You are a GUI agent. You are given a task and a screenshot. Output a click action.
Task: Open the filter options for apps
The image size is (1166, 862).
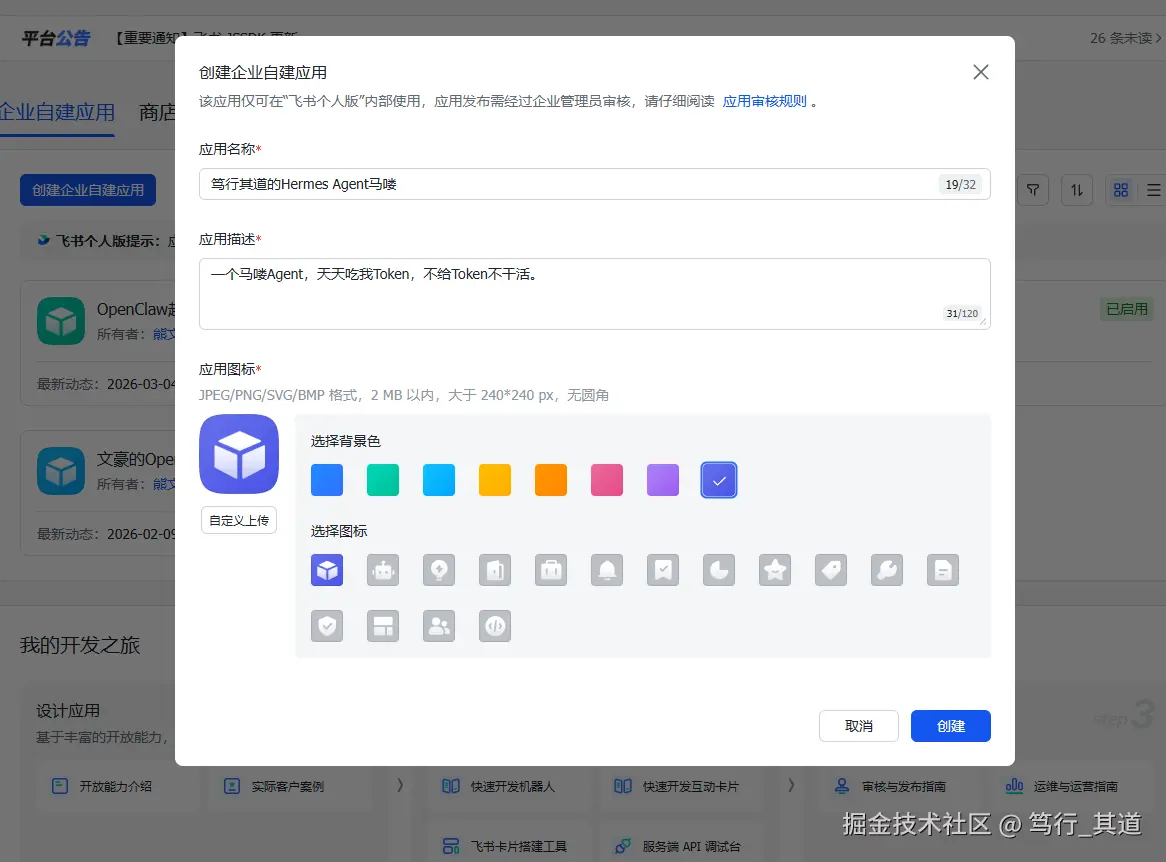1033,189
